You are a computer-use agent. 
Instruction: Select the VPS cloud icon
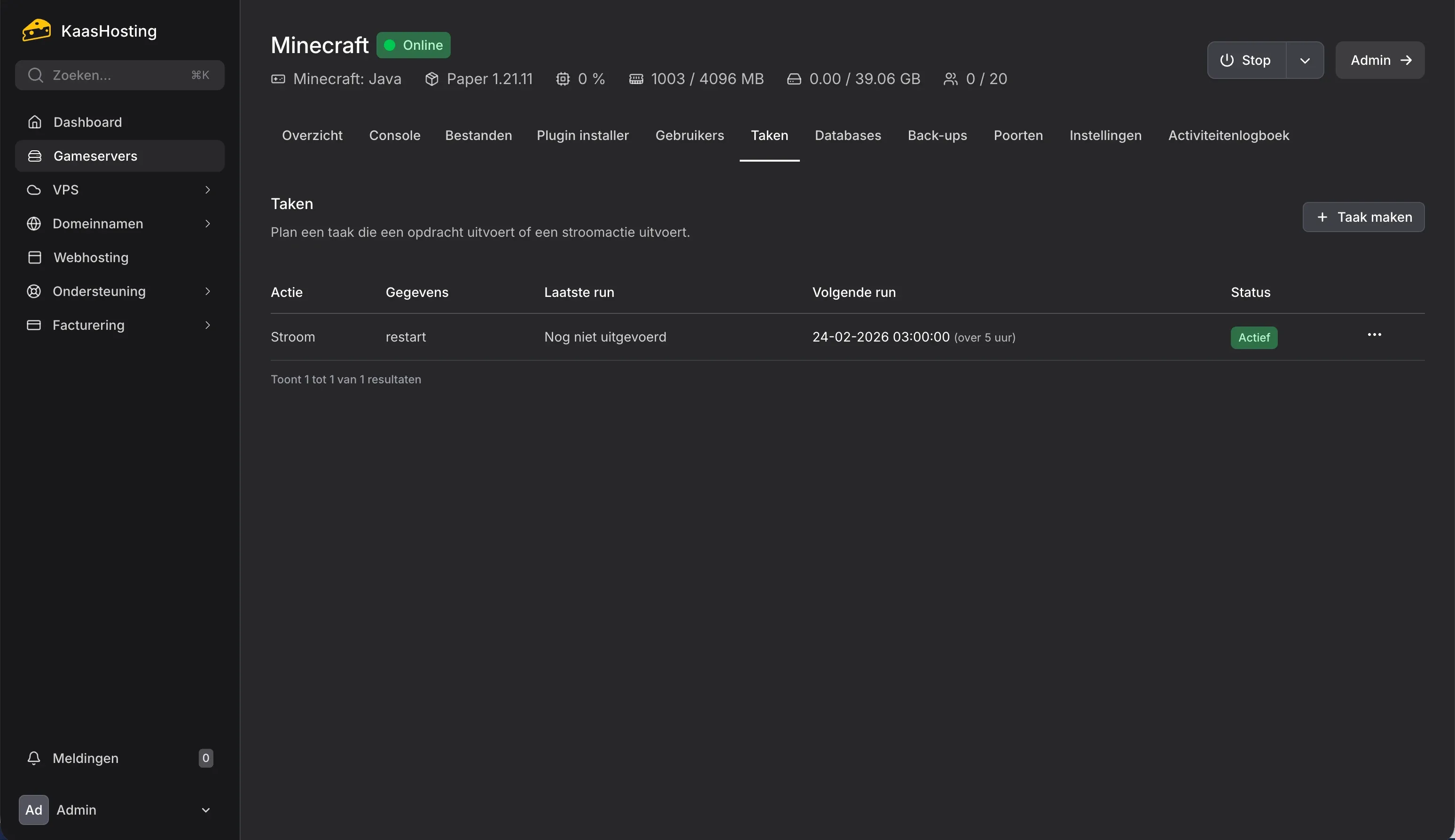[33, 189]
